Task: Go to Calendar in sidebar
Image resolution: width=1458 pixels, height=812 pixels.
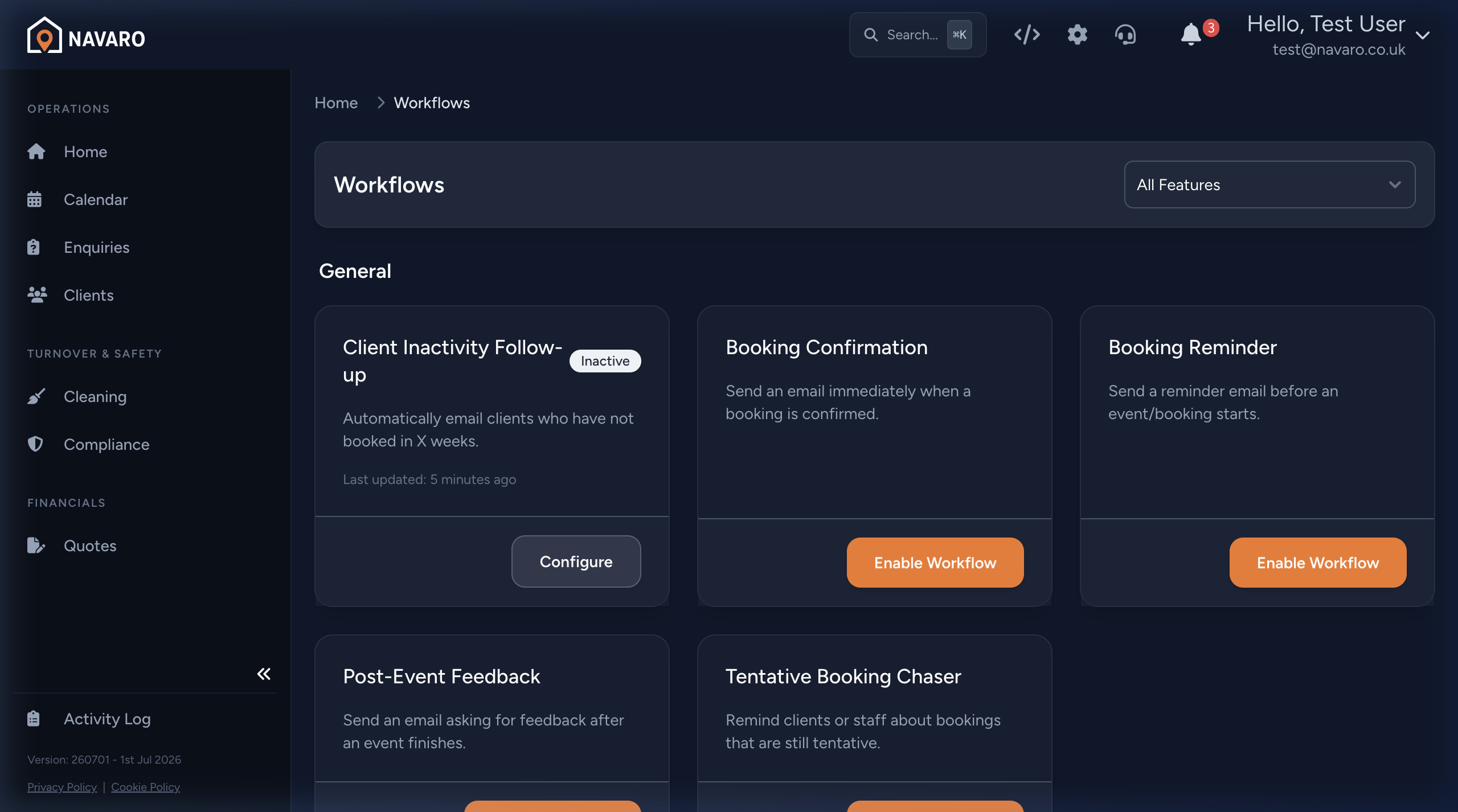Action: coord(96,199)
